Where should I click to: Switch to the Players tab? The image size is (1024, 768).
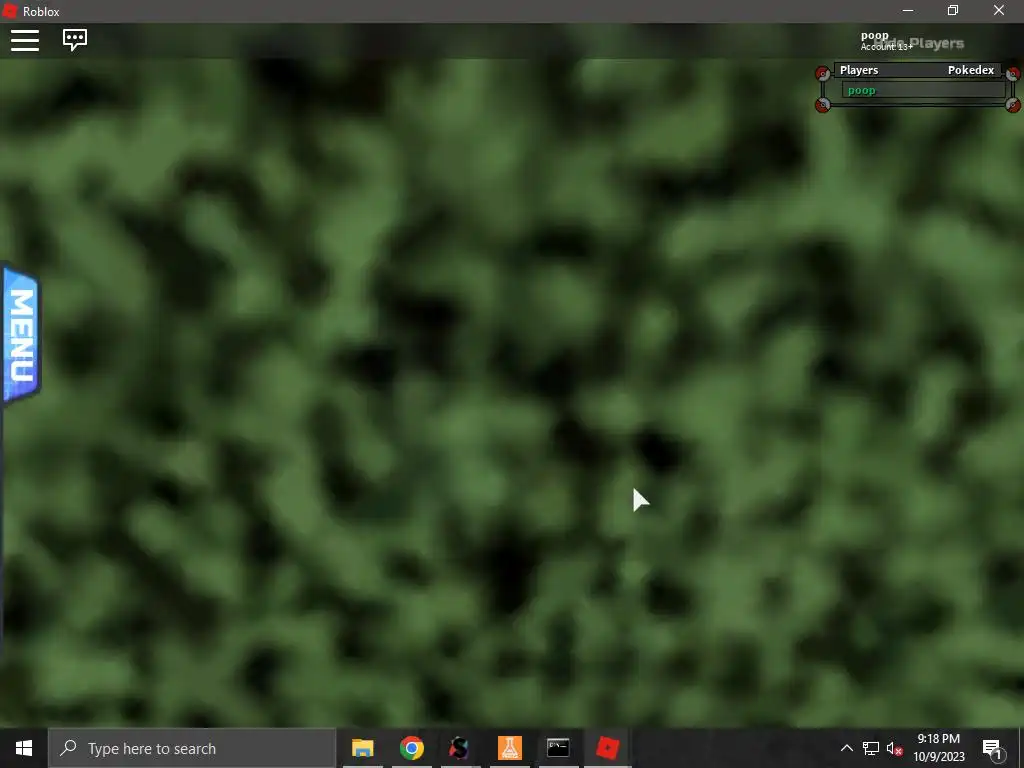[x=859, y=70]
